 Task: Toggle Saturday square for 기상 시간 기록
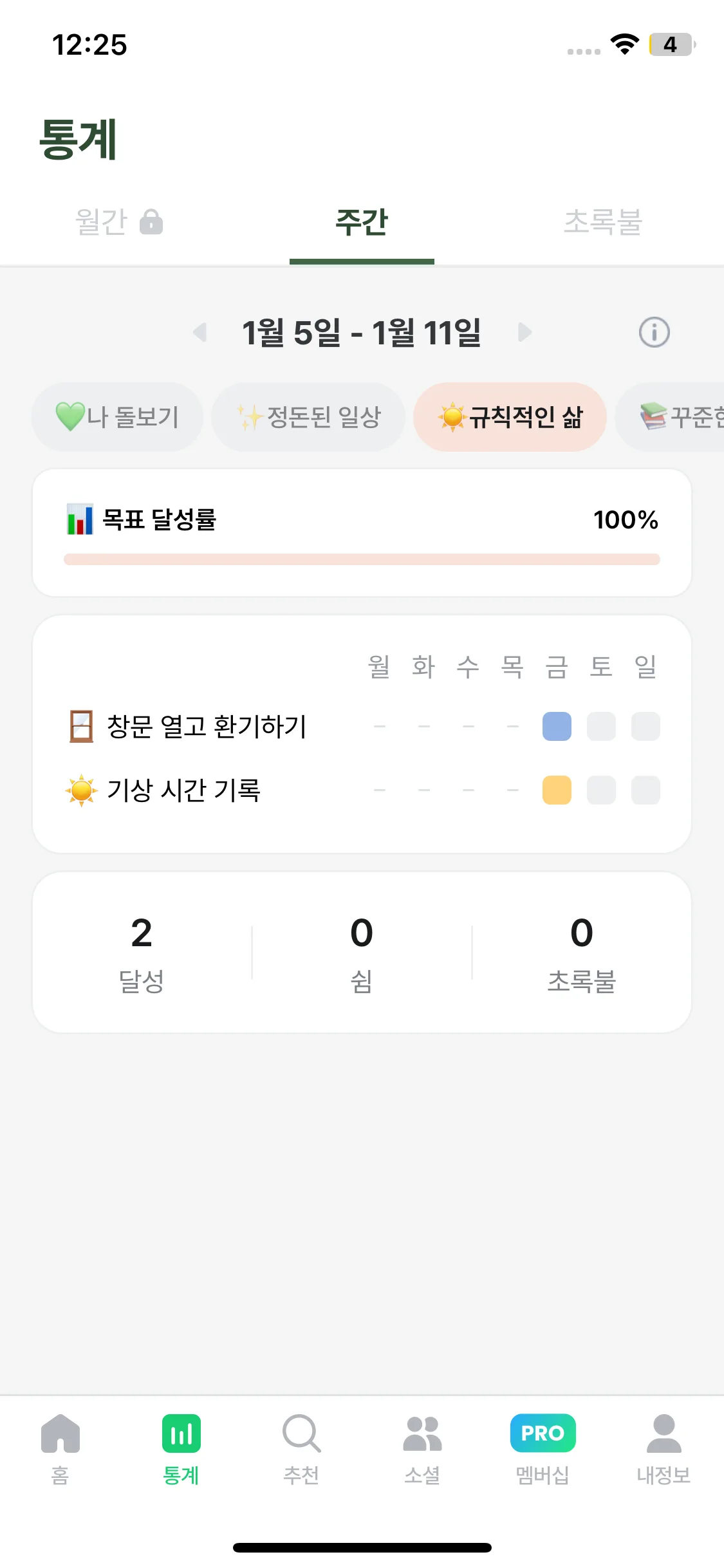point(601,790)
